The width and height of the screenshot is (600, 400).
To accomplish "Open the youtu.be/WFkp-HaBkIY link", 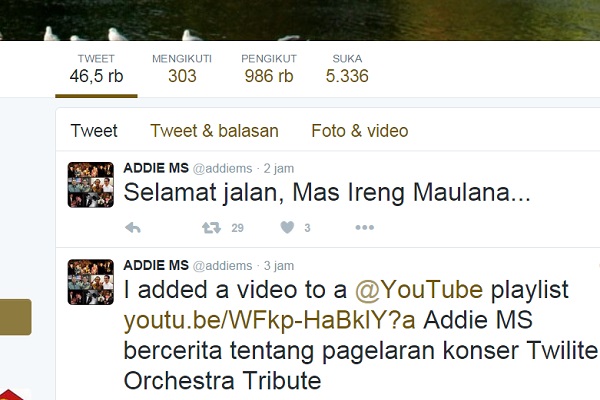I will point(269,320).
